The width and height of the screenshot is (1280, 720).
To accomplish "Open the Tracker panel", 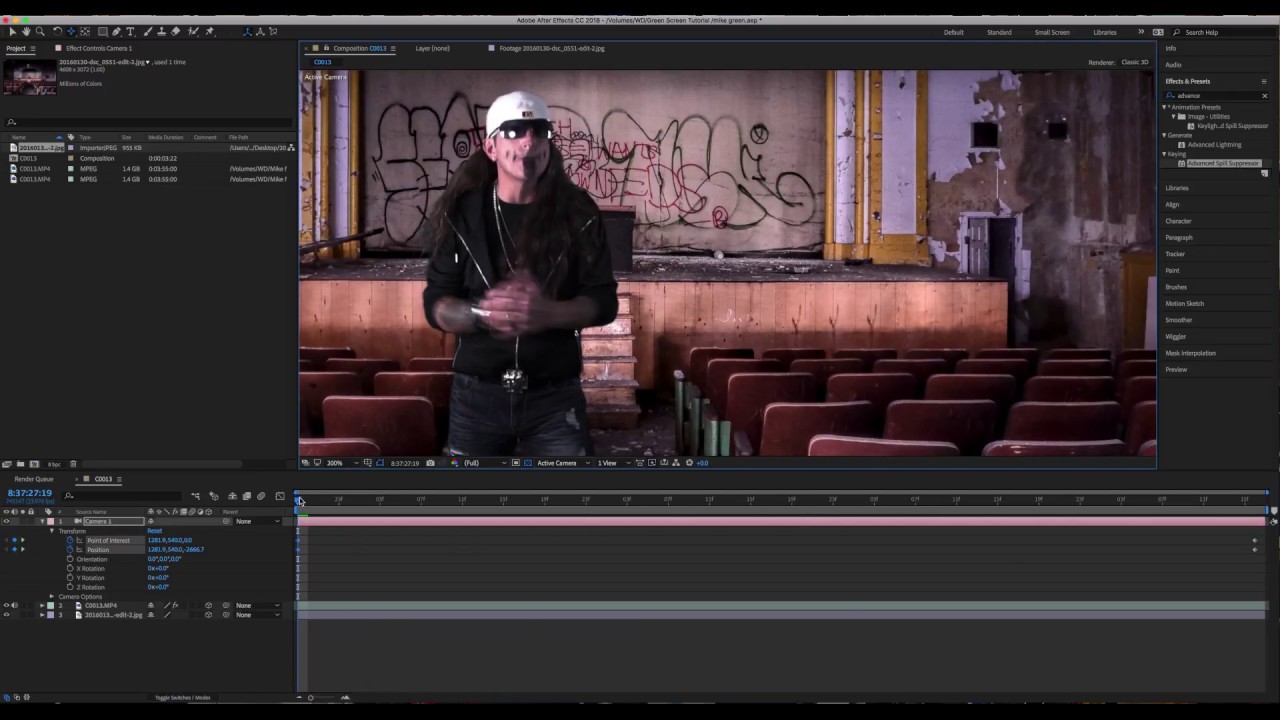I will [x=1175, y=254].
